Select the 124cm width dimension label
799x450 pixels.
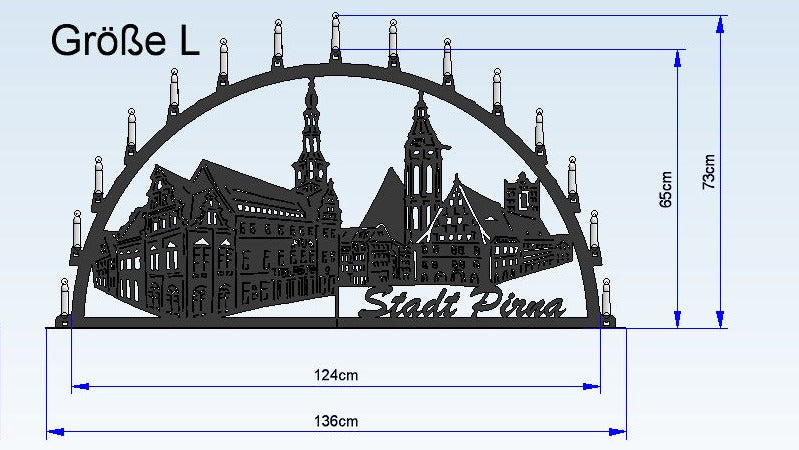pyautogui.click(x=335, y=375)
